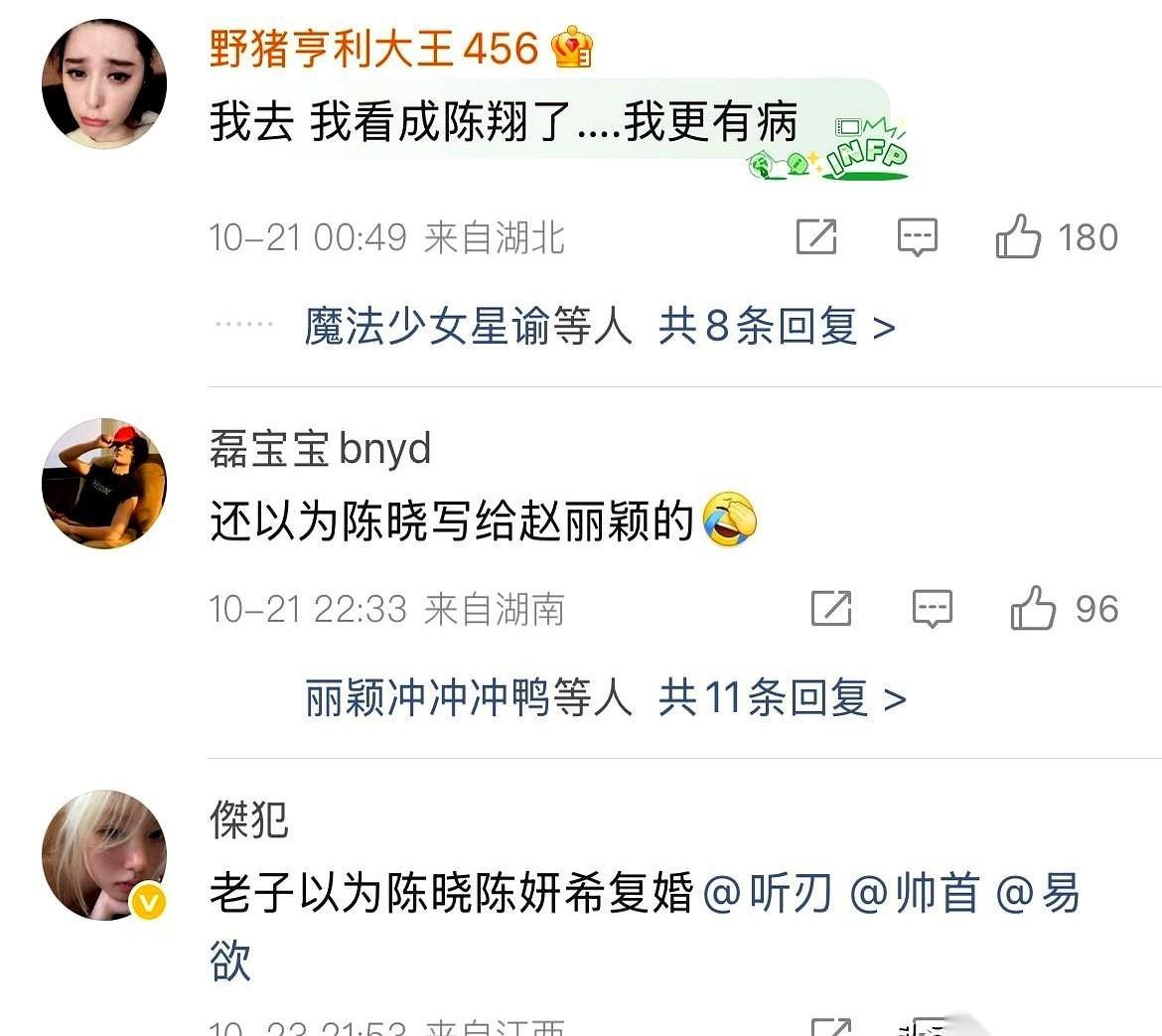Viewport: 1162px width, 1036px height.
Task: Reply to the 野猪亨利大王456 comment
Action: pos(918,237)
